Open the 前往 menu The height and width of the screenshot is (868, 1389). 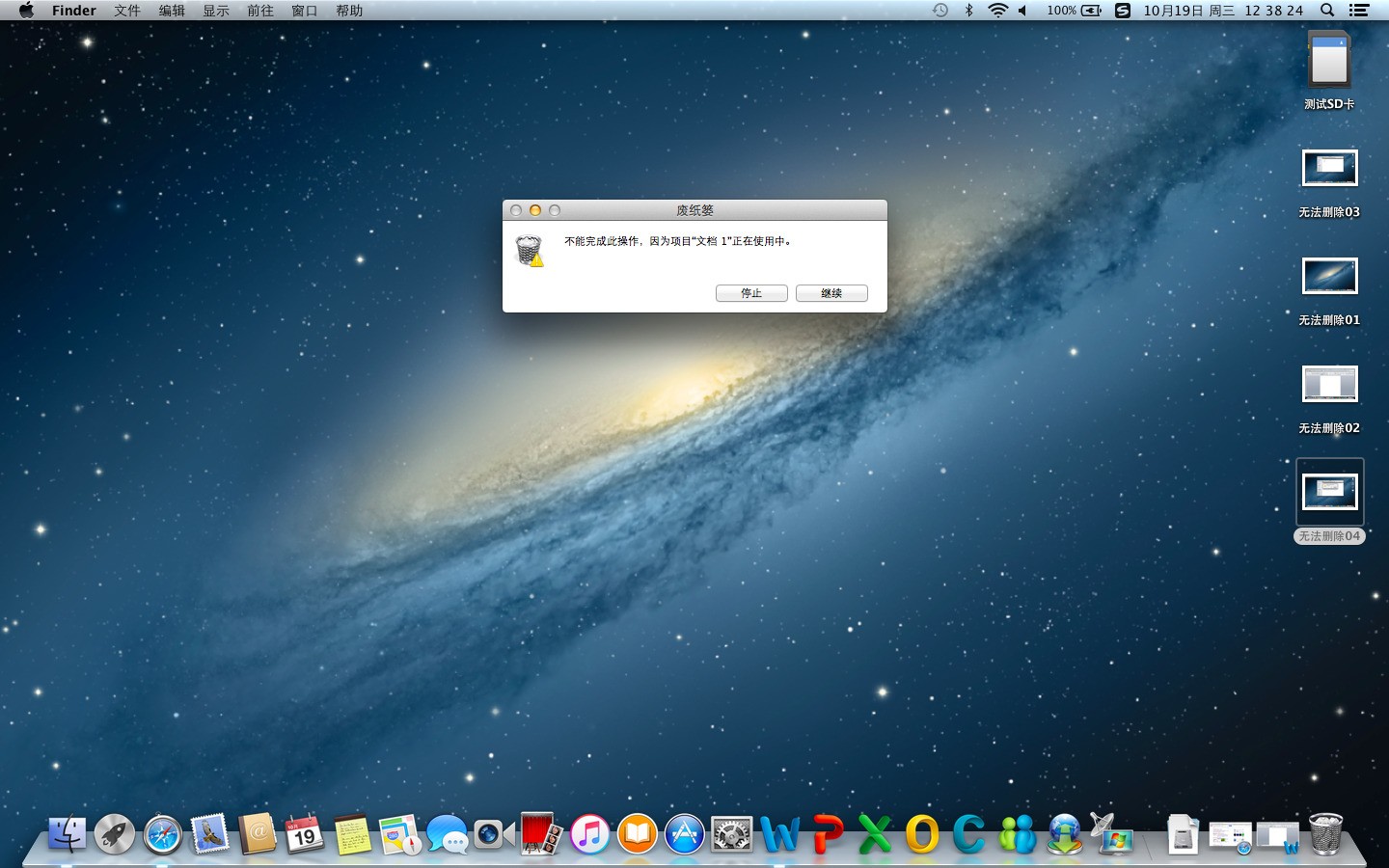point(260,11)
